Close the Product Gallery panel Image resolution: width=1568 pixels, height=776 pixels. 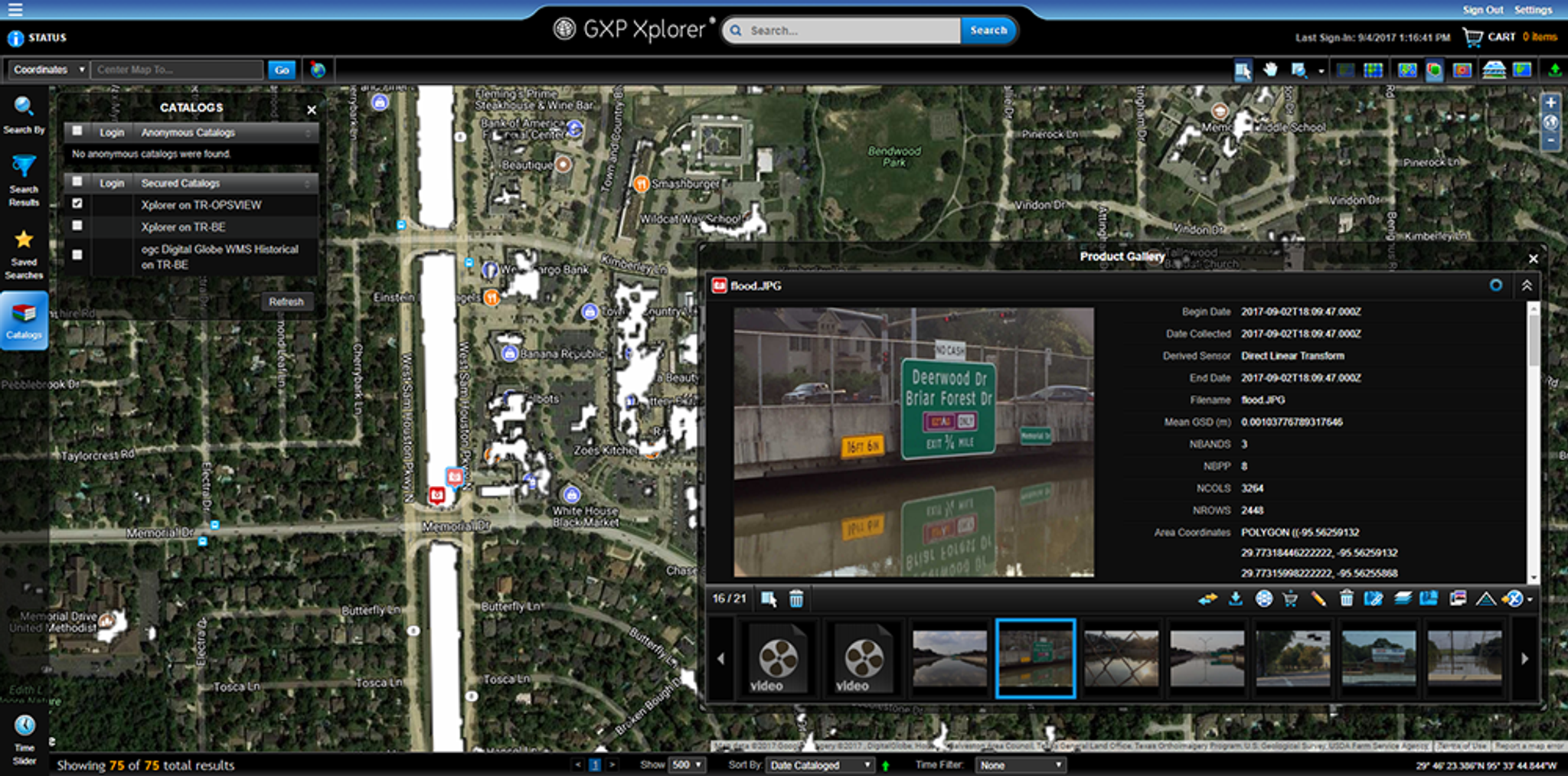1533,259
